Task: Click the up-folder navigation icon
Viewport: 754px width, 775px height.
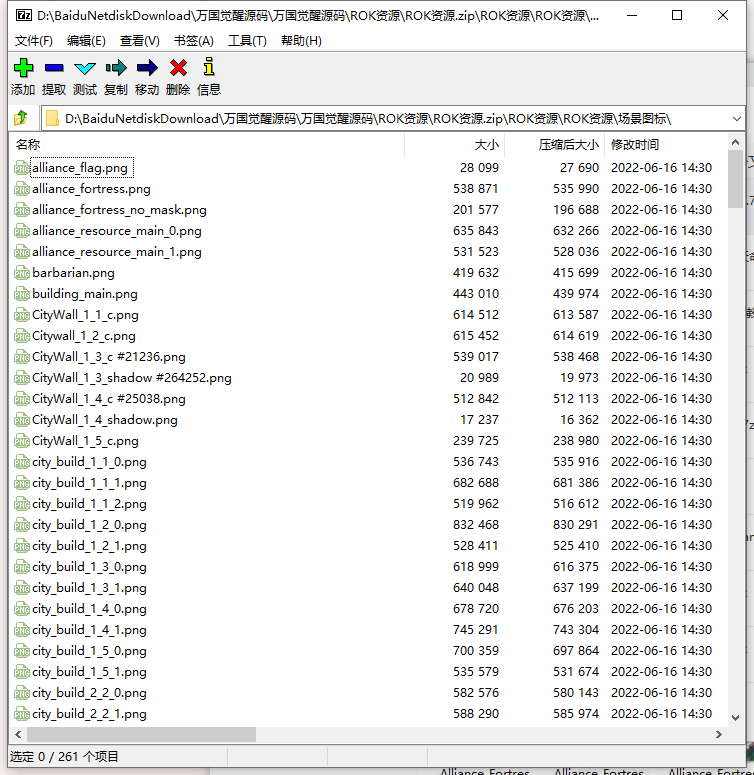Action: 21,119
